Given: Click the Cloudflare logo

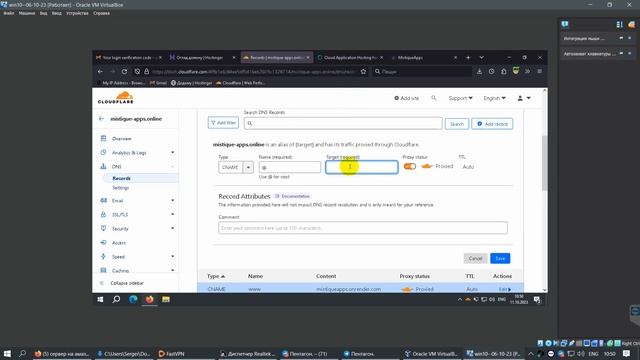Looking at the screenshot, I should point(116,98).
